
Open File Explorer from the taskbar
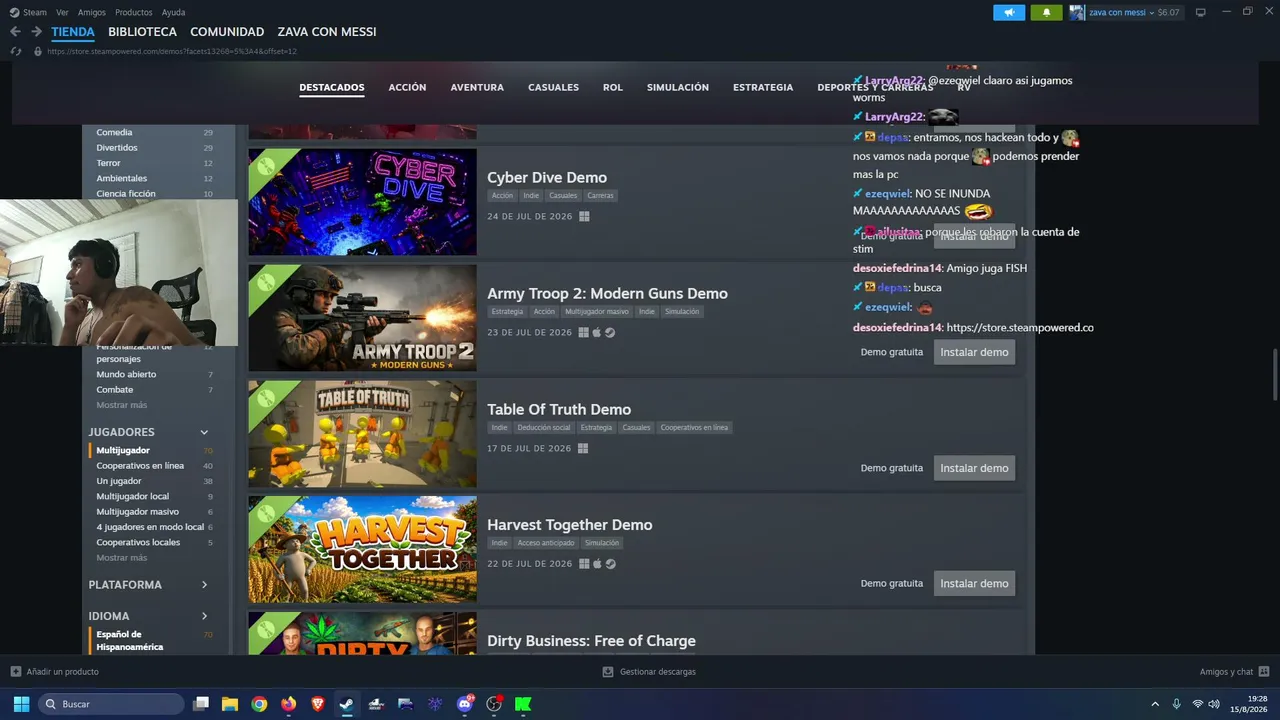point(230,704)
